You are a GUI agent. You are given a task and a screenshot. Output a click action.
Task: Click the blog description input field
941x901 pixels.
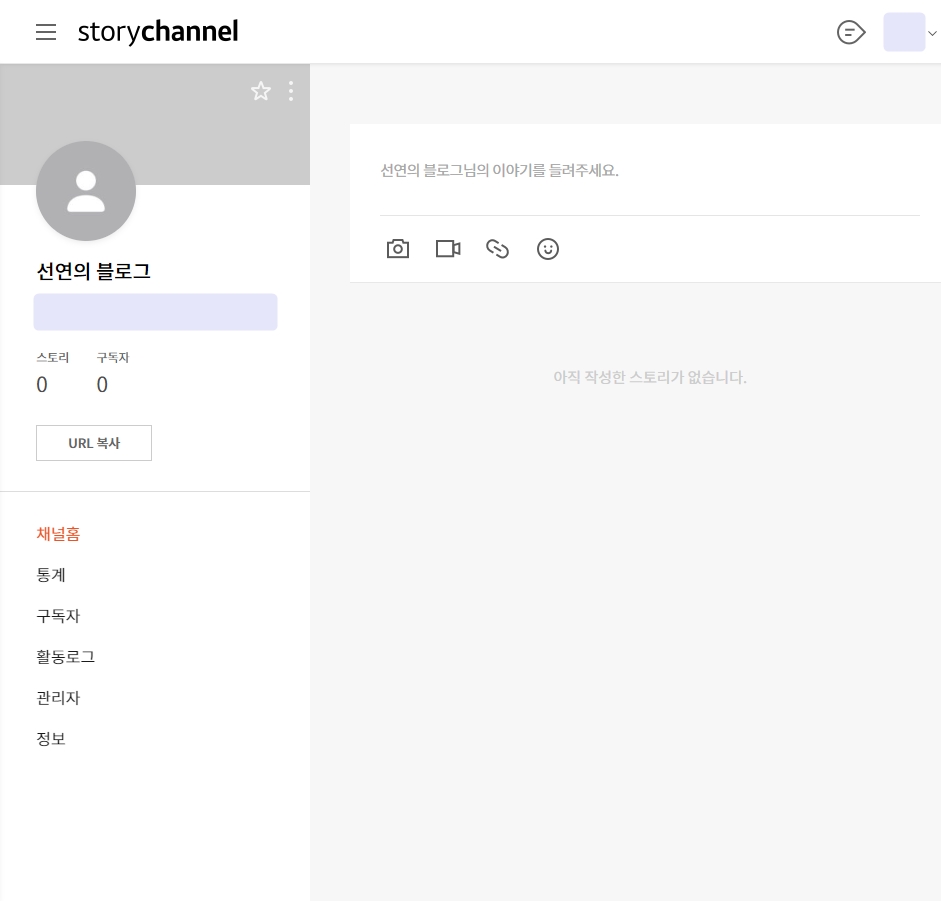coord(155,312)
